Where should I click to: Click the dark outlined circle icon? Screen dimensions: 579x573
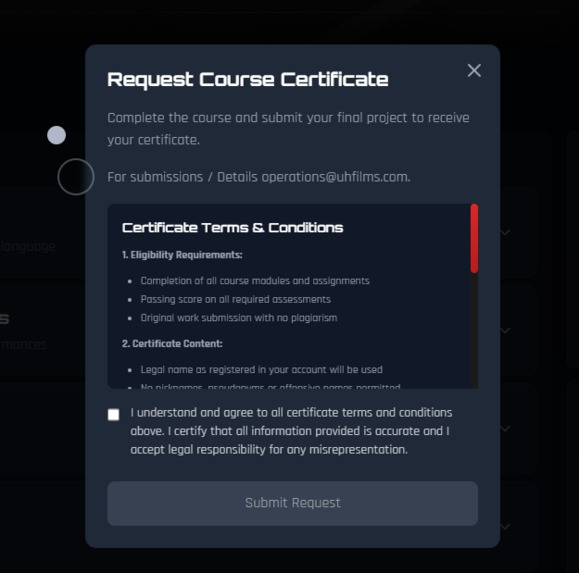[x=76, y=177]
